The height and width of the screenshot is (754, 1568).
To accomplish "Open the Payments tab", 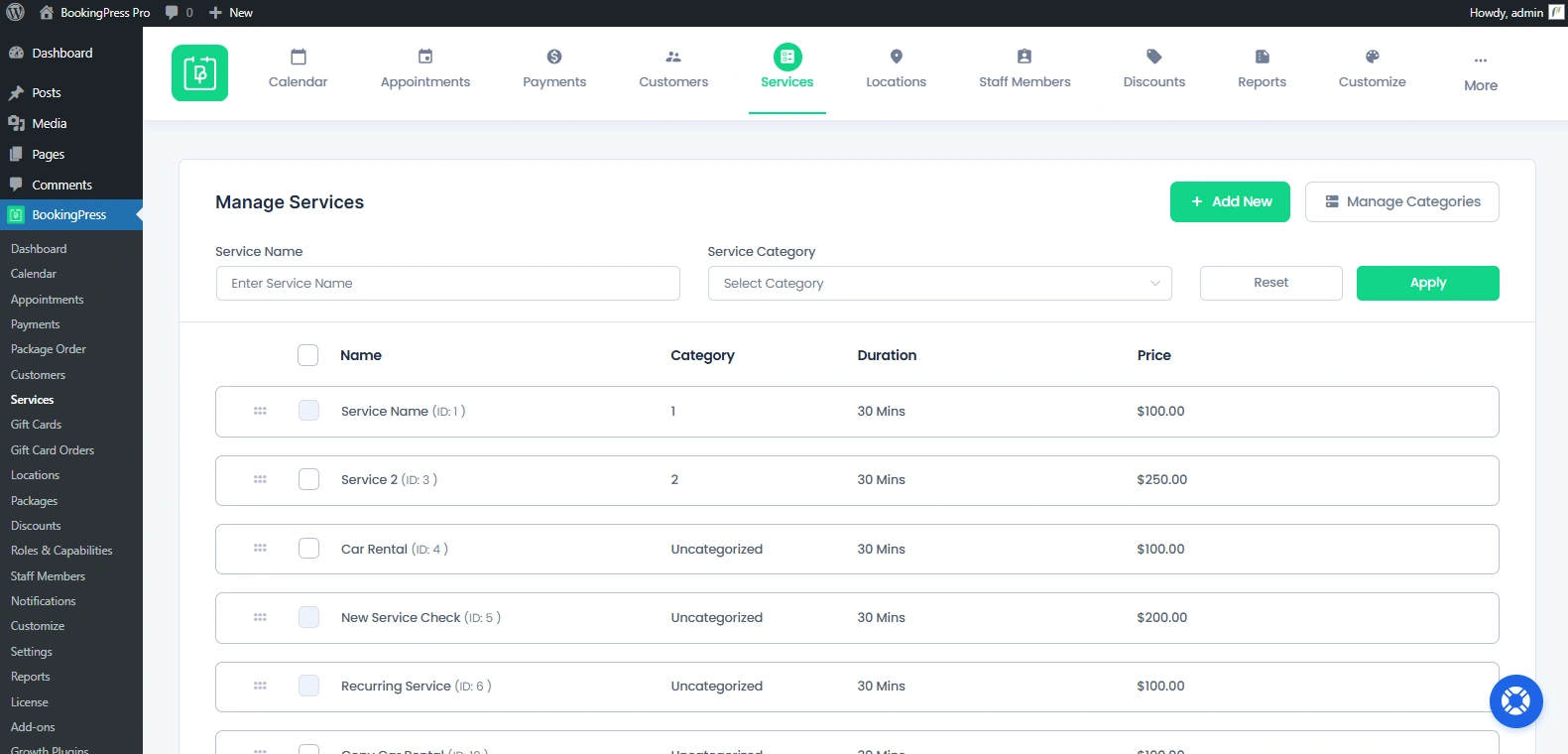I will coord(554,70).
